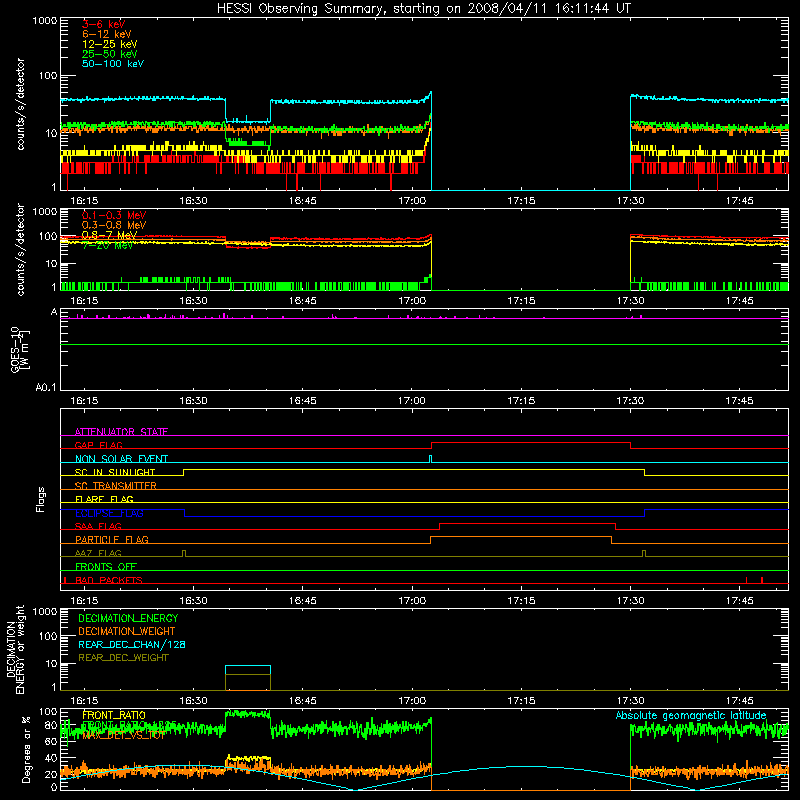This screenshot has width=800, height=800.
Task: Click the 0.8-7 MeV legend label
Action: pos(109,235)
